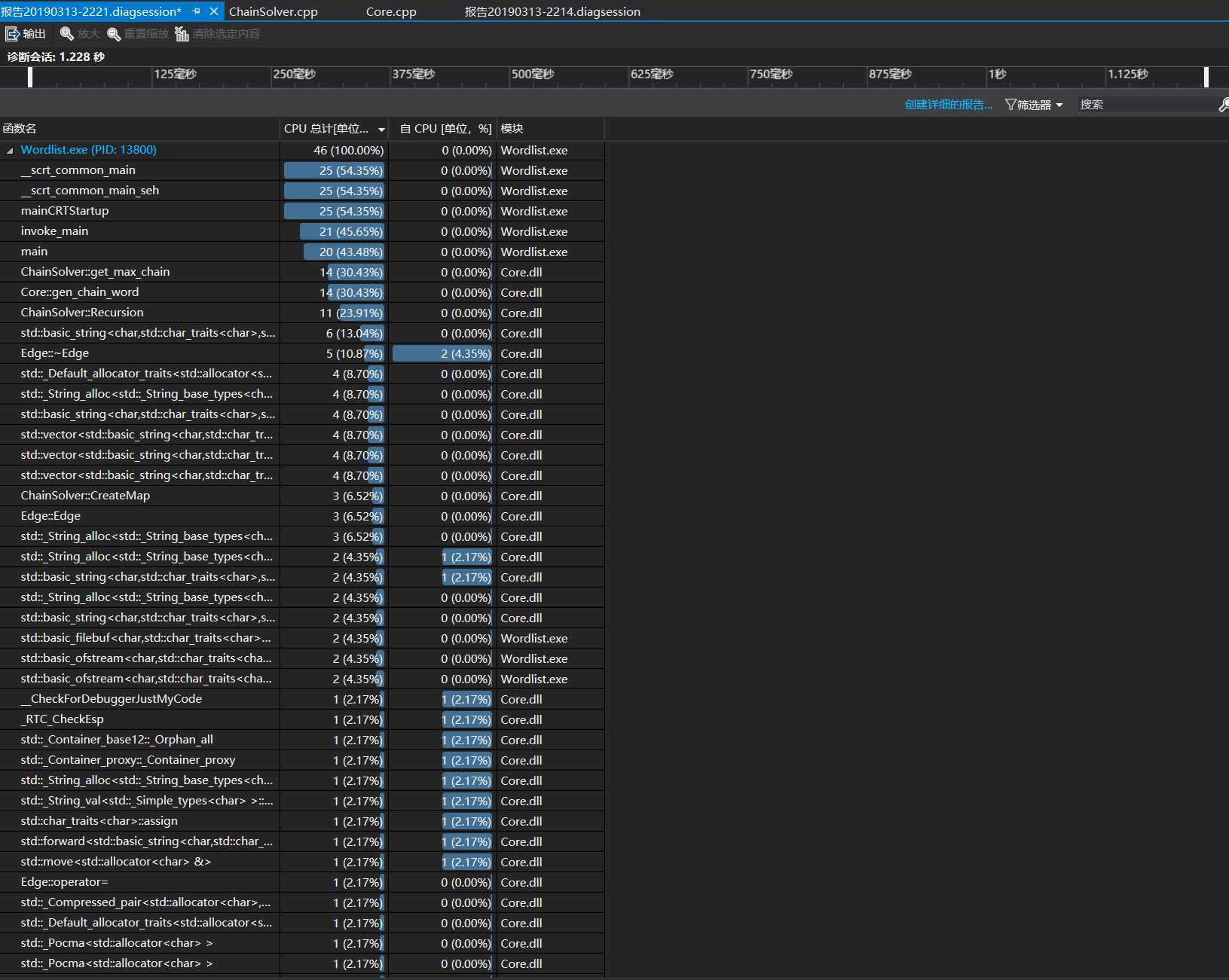Click the diagnostic session 1.228 秒 label
The width and height of the screenshot is (1229, 980).
[56, 56]
